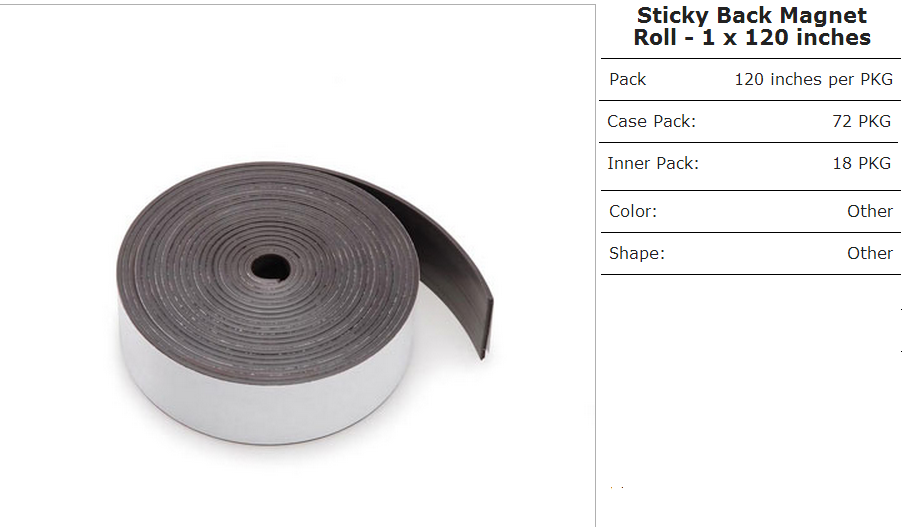Click the center hole of the magnet roll
The height and width of the screenshot is (527, 908).
click(270, 268)
